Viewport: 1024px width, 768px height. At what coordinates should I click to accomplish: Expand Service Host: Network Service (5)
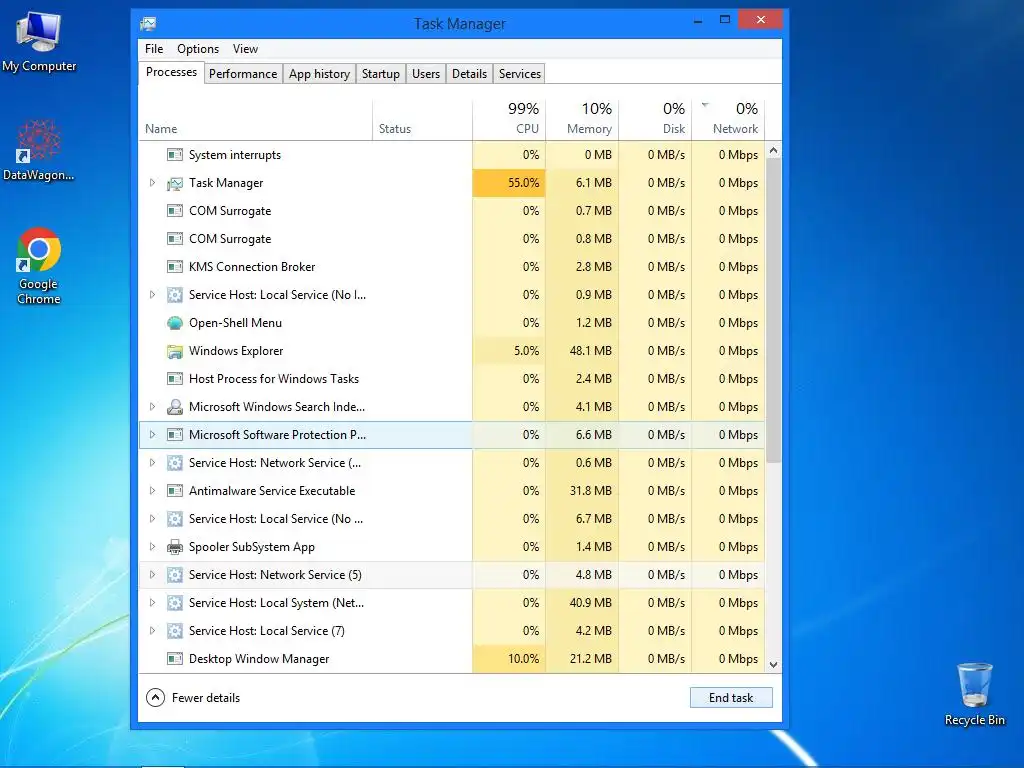click(152, 575)
